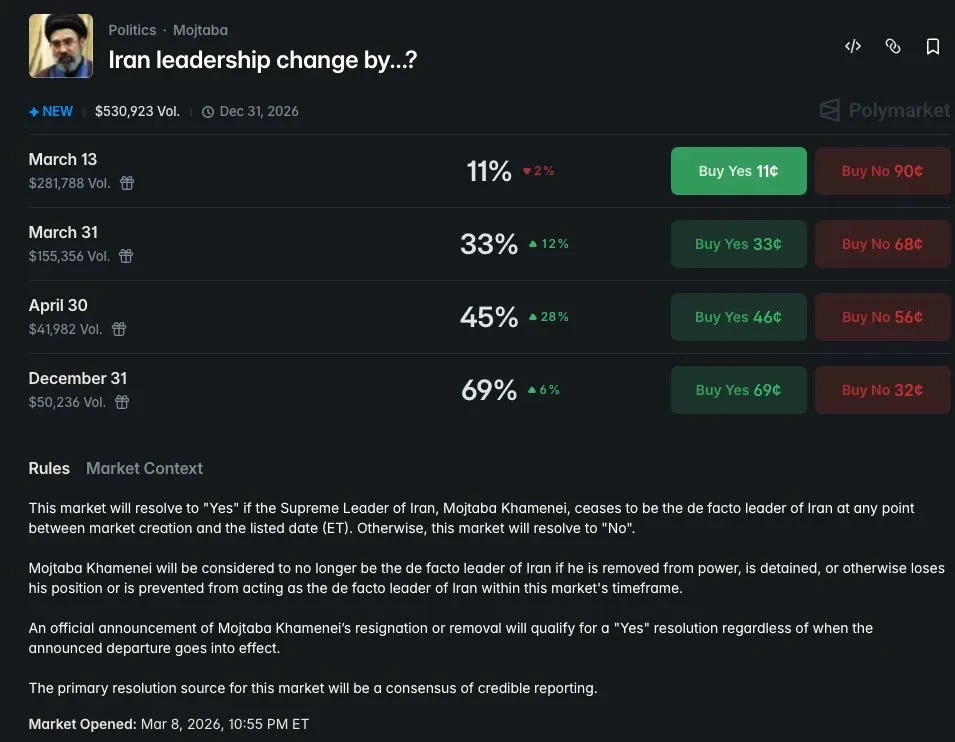Screen dimensions: 955x742
Task: Buy Yes at 69¢ for December 31
Action: pyautogui.click(x=738, y=390)
